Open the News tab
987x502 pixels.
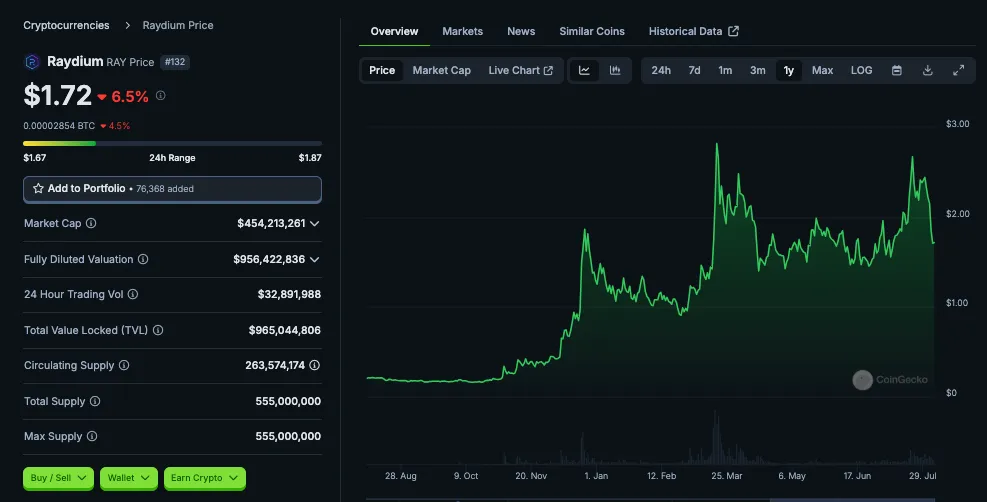(521, 31)
